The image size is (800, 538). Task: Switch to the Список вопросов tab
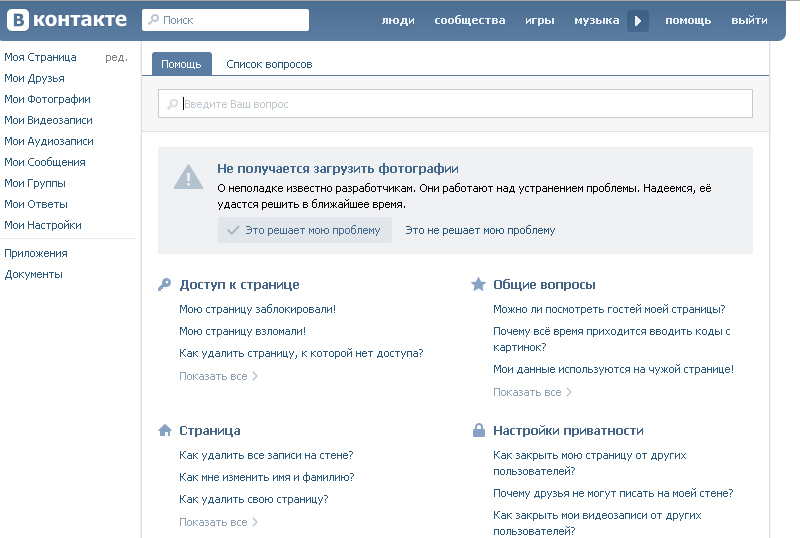click(269, 64)
